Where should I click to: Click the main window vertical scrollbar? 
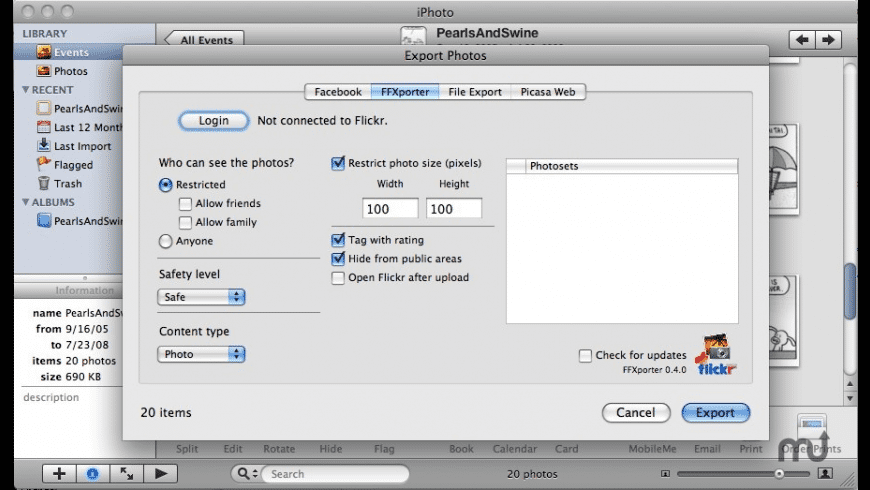click(x=850, y=291)
